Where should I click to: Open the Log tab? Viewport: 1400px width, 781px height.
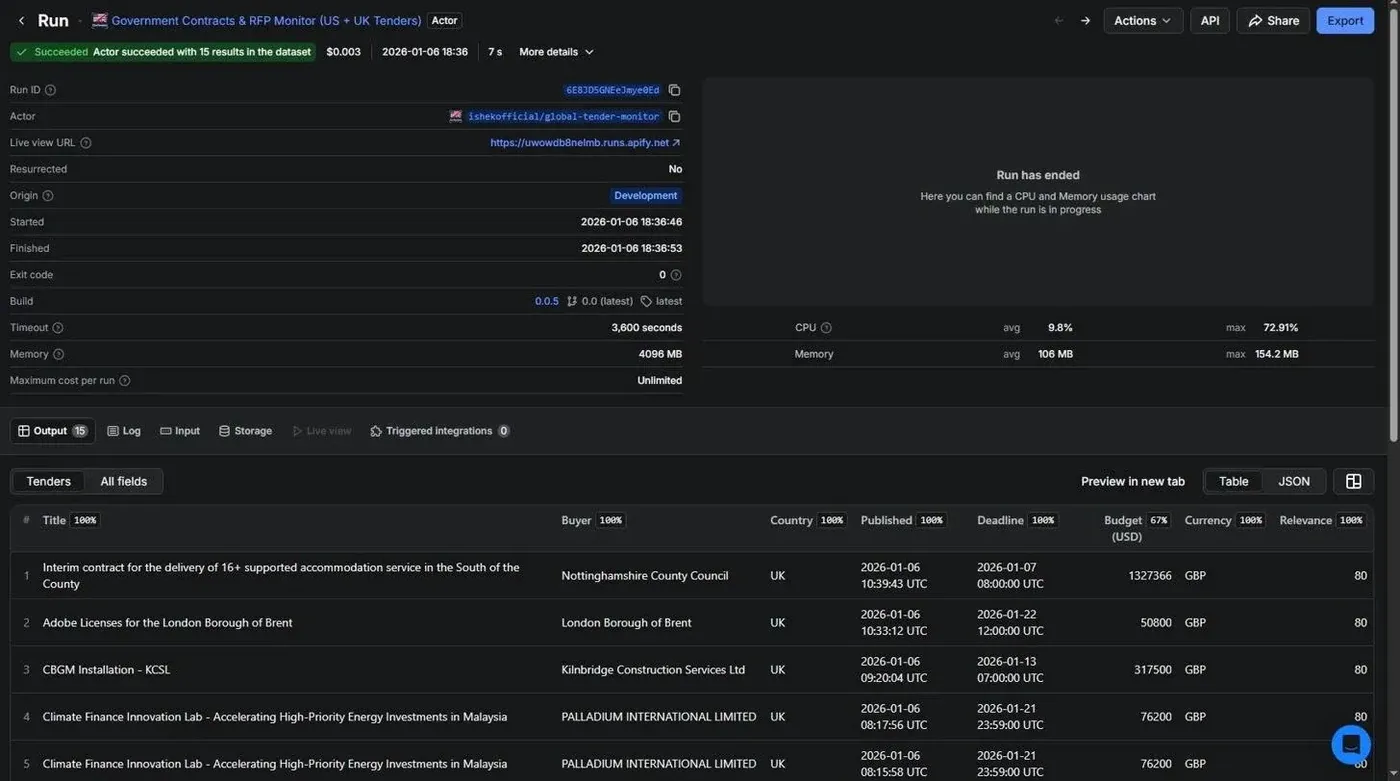pos(124,431)
